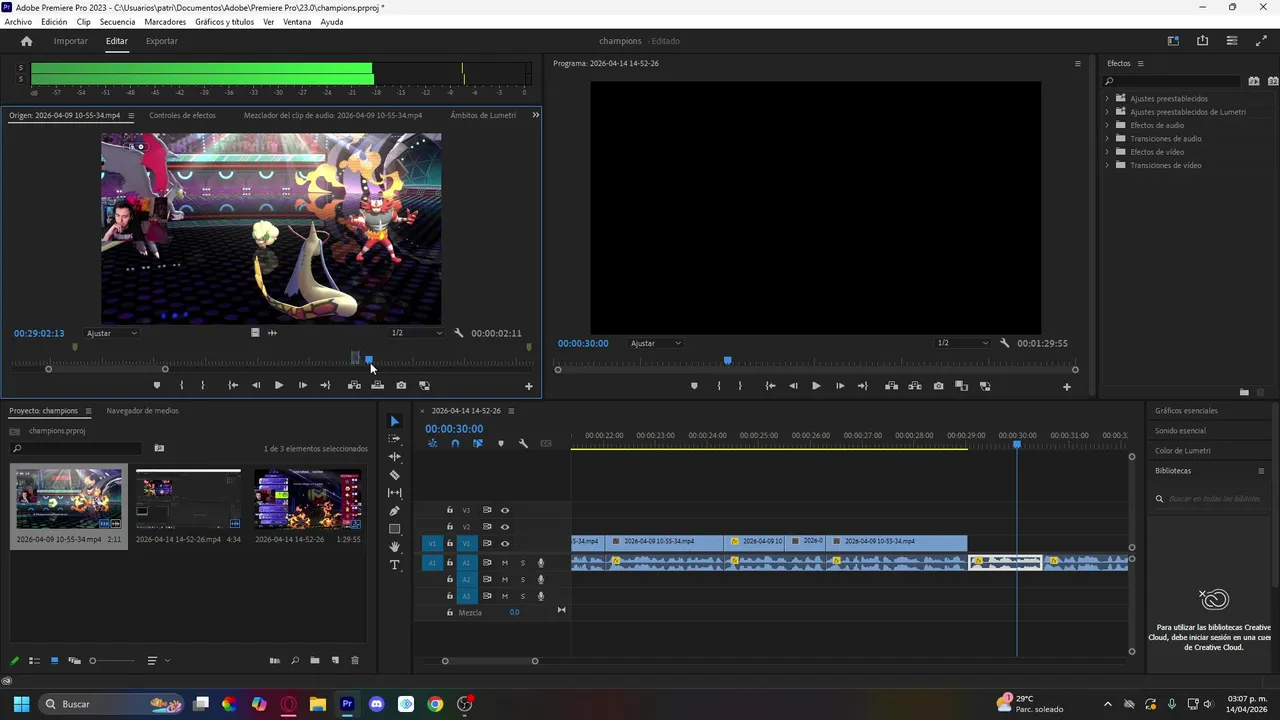Step forward one frame in Program monitor
The image size is (1280, 720).
[840, 386]
